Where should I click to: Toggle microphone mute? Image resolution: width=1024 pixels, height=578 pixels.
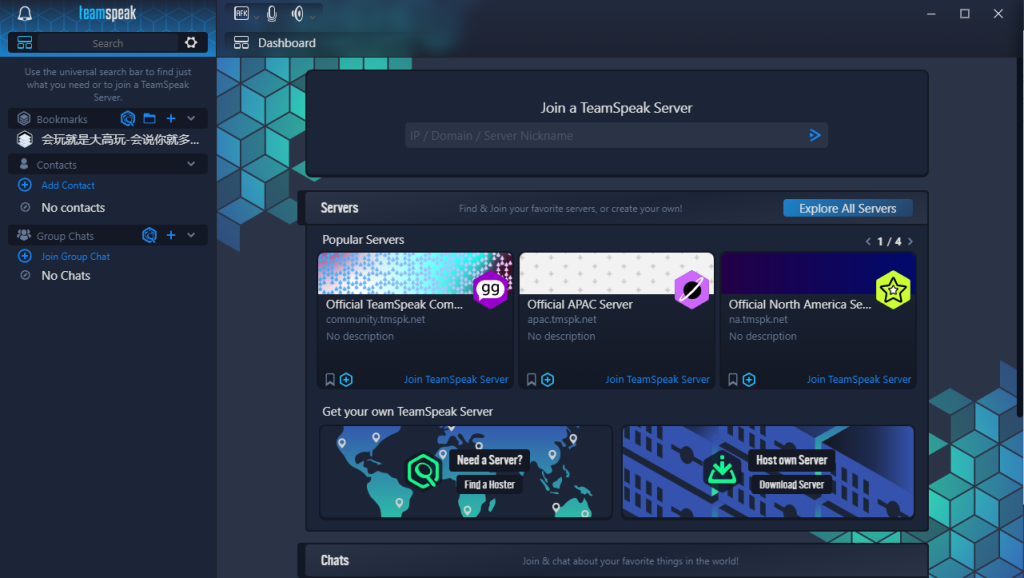(x=271, y=14)
